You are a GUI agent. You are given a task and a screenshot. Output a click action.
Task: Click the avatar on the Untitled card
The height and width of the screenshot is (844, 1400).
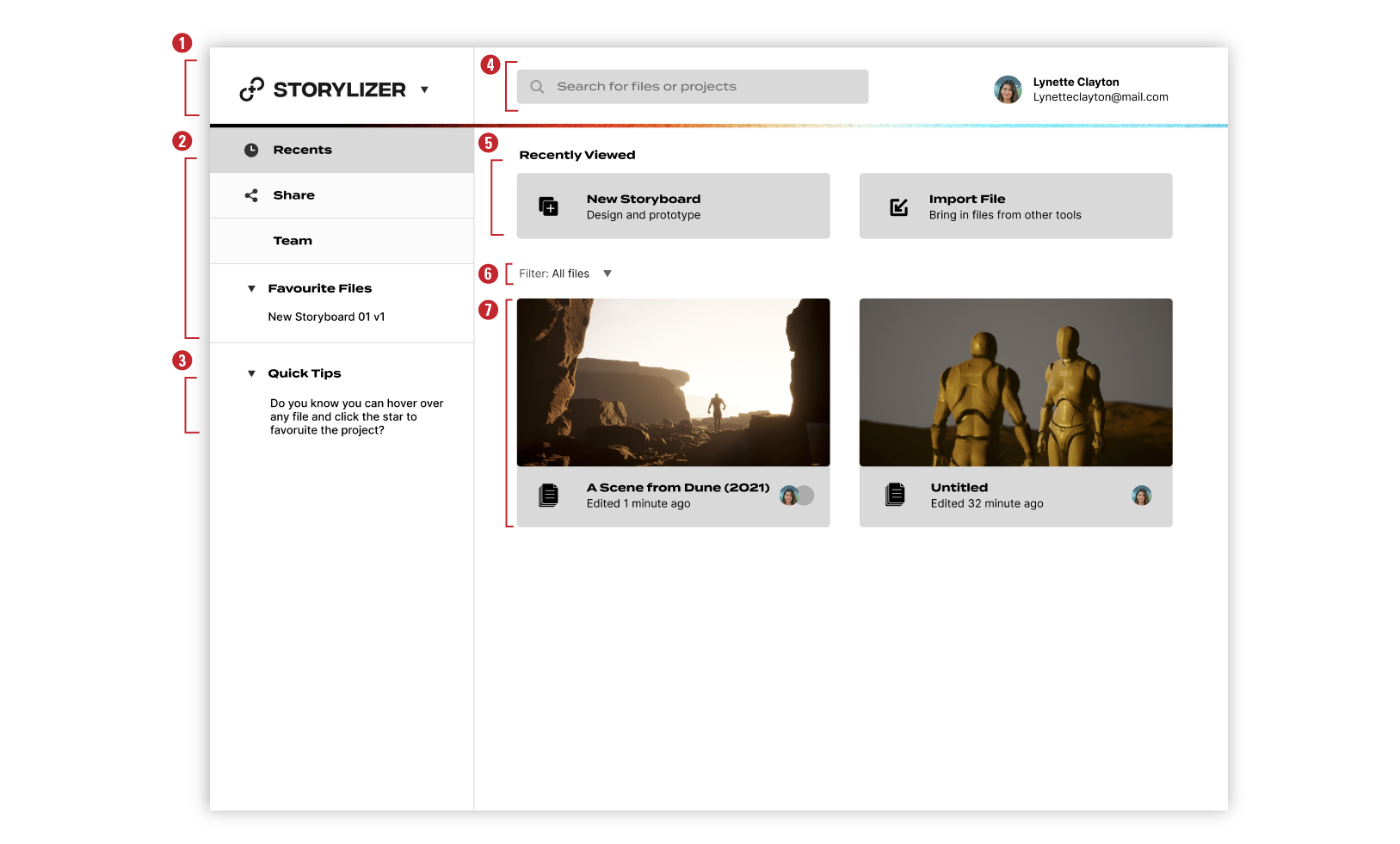point(1142,496)
